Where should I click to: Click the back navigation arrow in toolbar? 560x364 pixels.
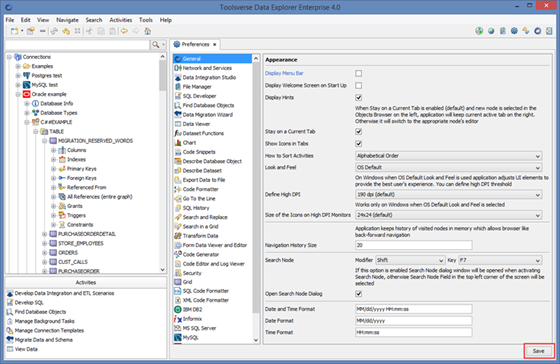(x=124, y=31)
